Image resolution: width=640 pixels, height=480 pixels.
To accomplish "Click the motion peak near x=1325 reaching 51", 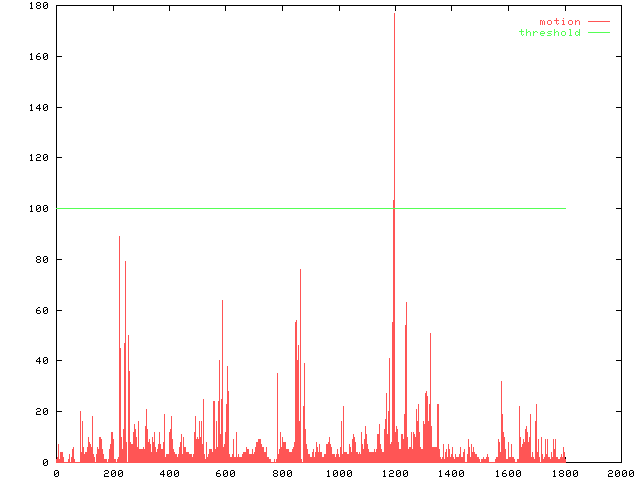I will tap(430, 334).
